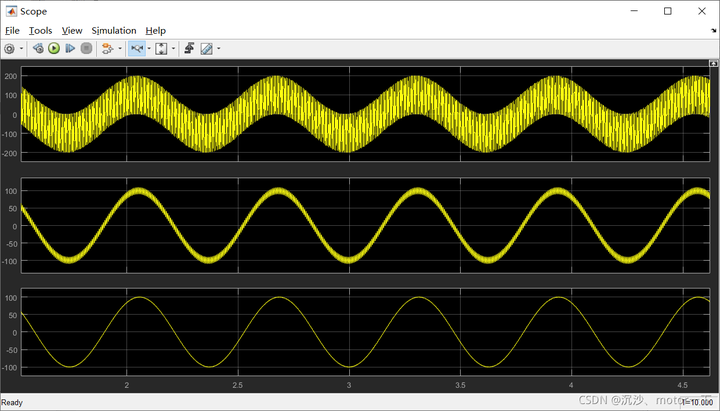The image size is (720, 411).
Task: Expand the Scale Axes dropdown arrow
Action: [172, 48]
